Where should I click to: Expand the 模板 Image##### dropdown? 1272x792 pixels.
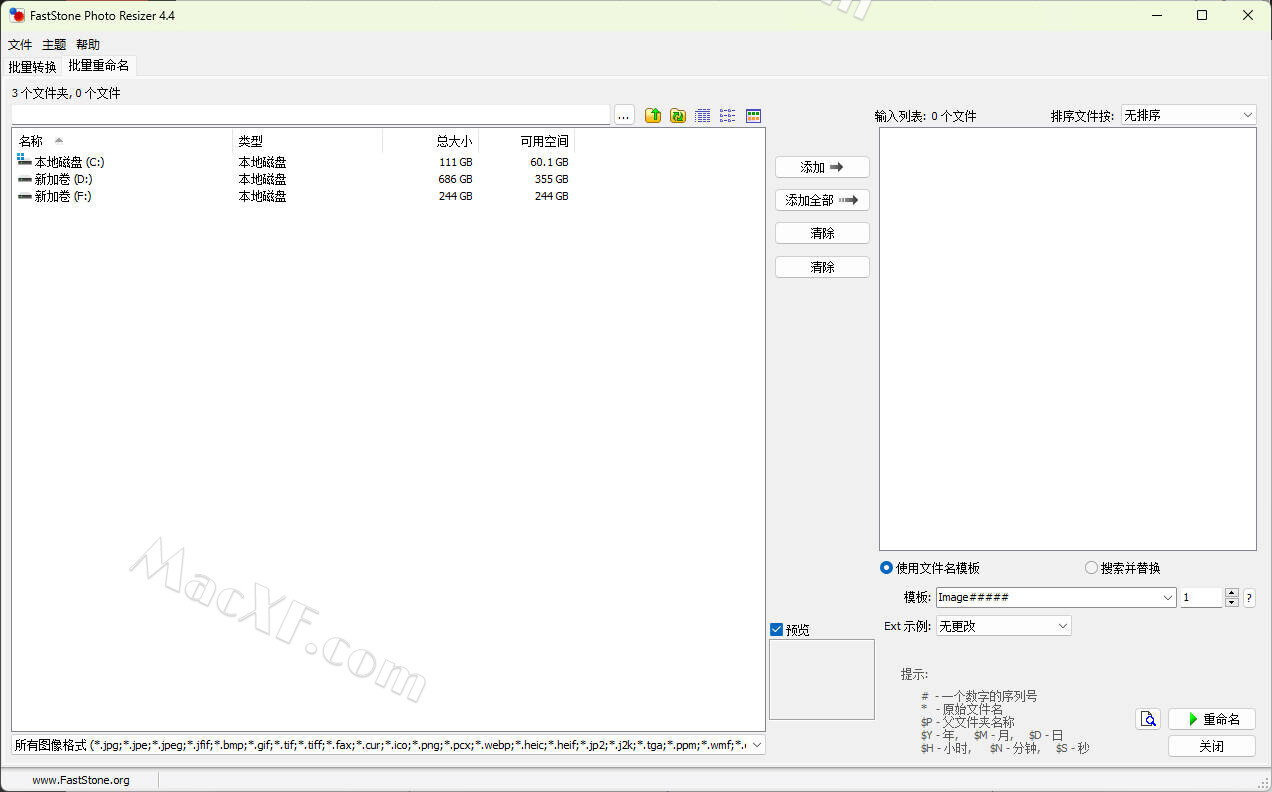click(x=1167, y=598)
